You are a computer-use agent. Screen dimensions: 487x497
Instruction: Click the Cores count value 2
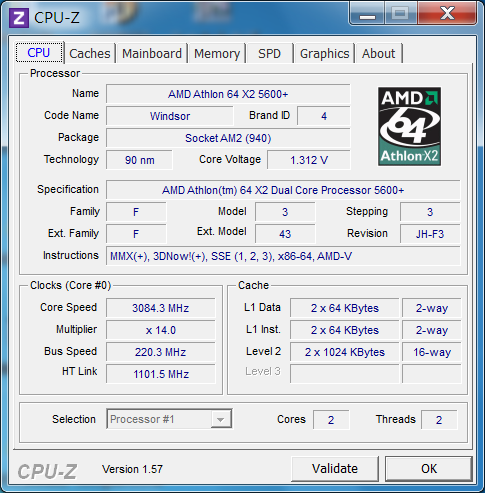pos(331,420)
